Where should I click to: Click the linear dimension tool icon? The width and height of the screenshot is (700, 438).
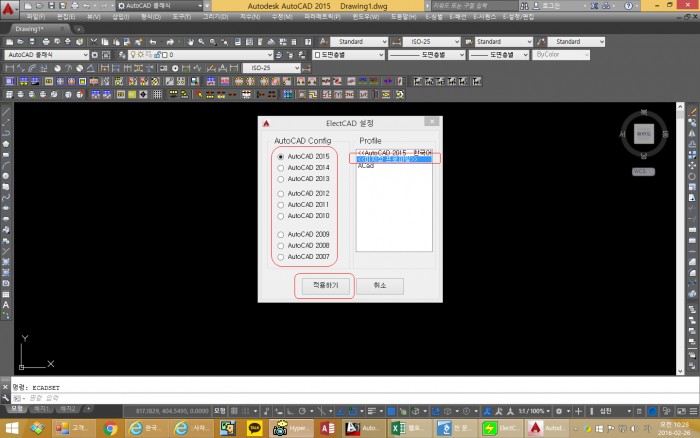click(9, 68)
